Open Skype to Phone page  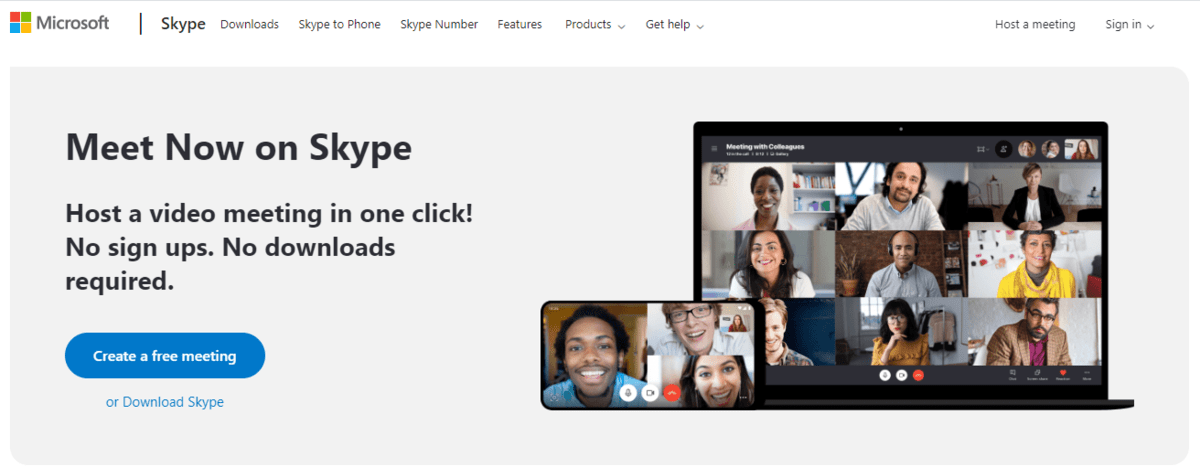point(339,24)
